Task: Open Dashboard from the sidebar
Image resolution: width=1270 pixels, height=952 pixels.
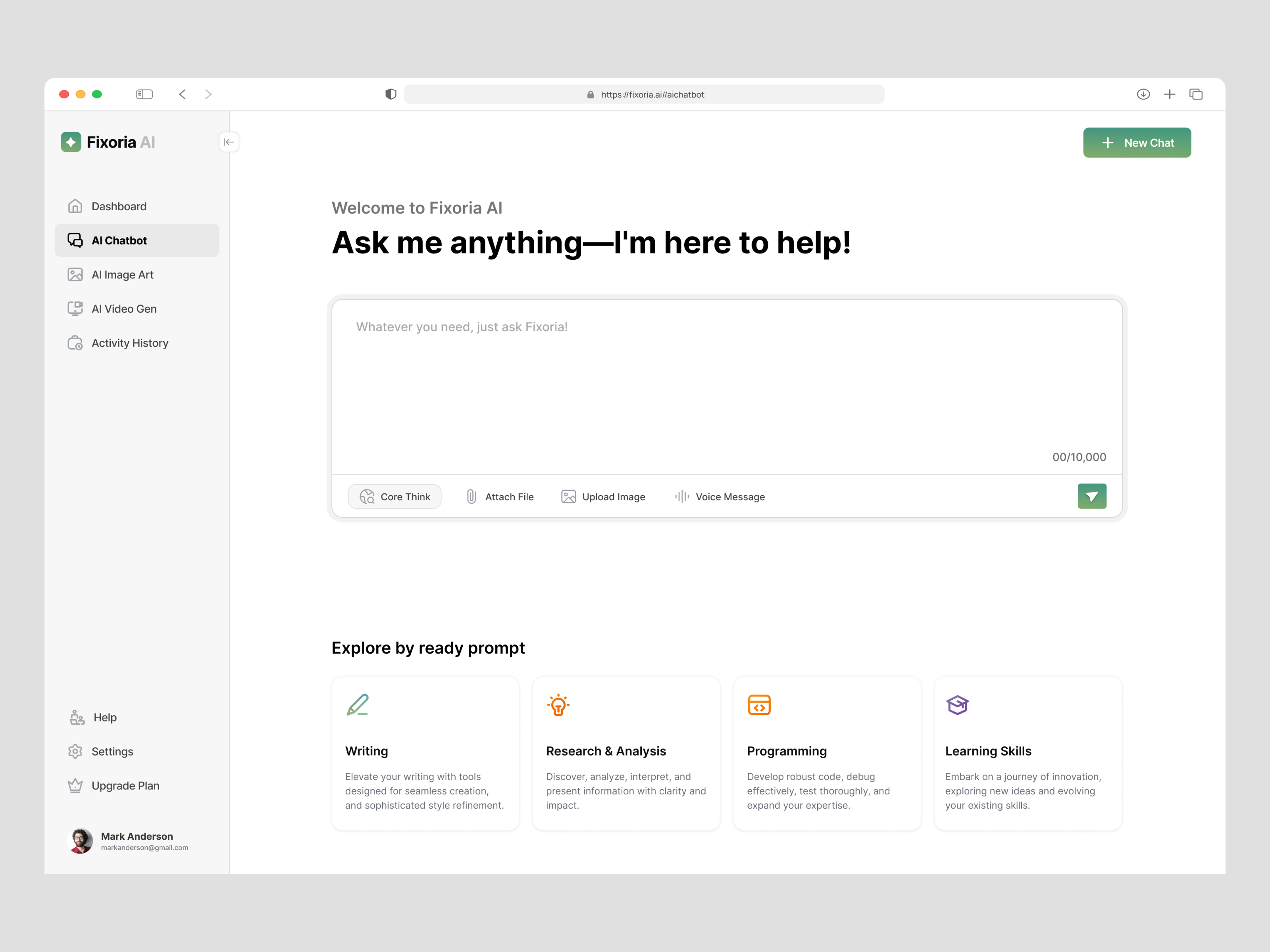Action: 137,207
